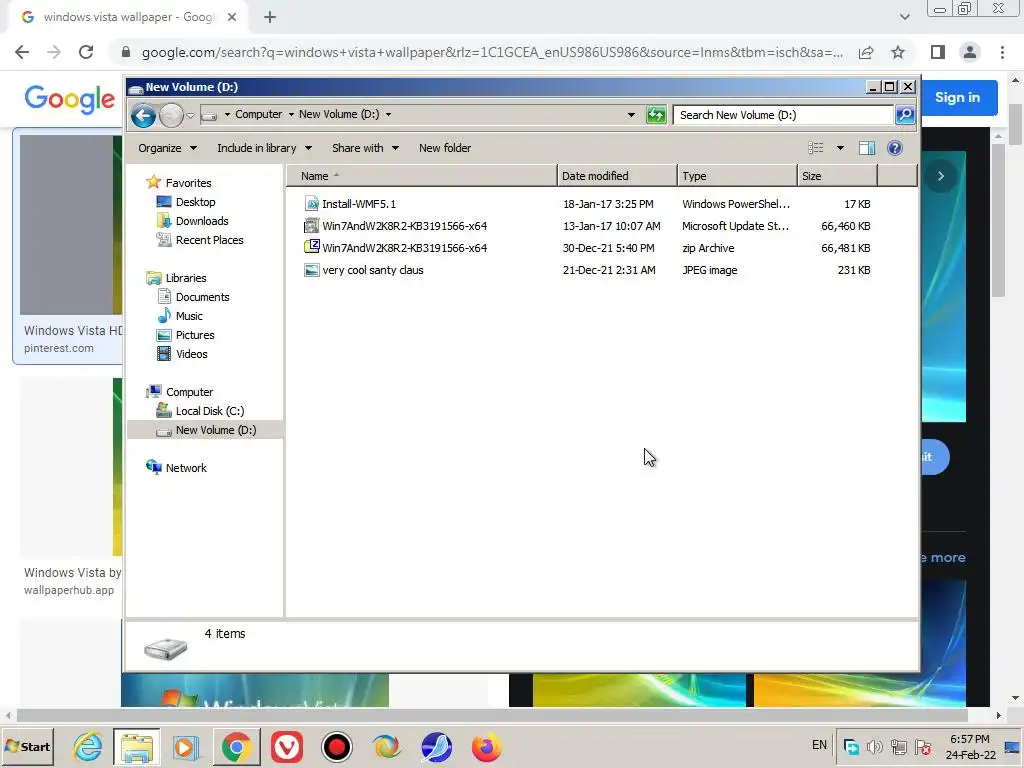Viewport: 1024px width, 768px height.
Task: Open Chrome profile avatar icon
Action: pos(970,52)
